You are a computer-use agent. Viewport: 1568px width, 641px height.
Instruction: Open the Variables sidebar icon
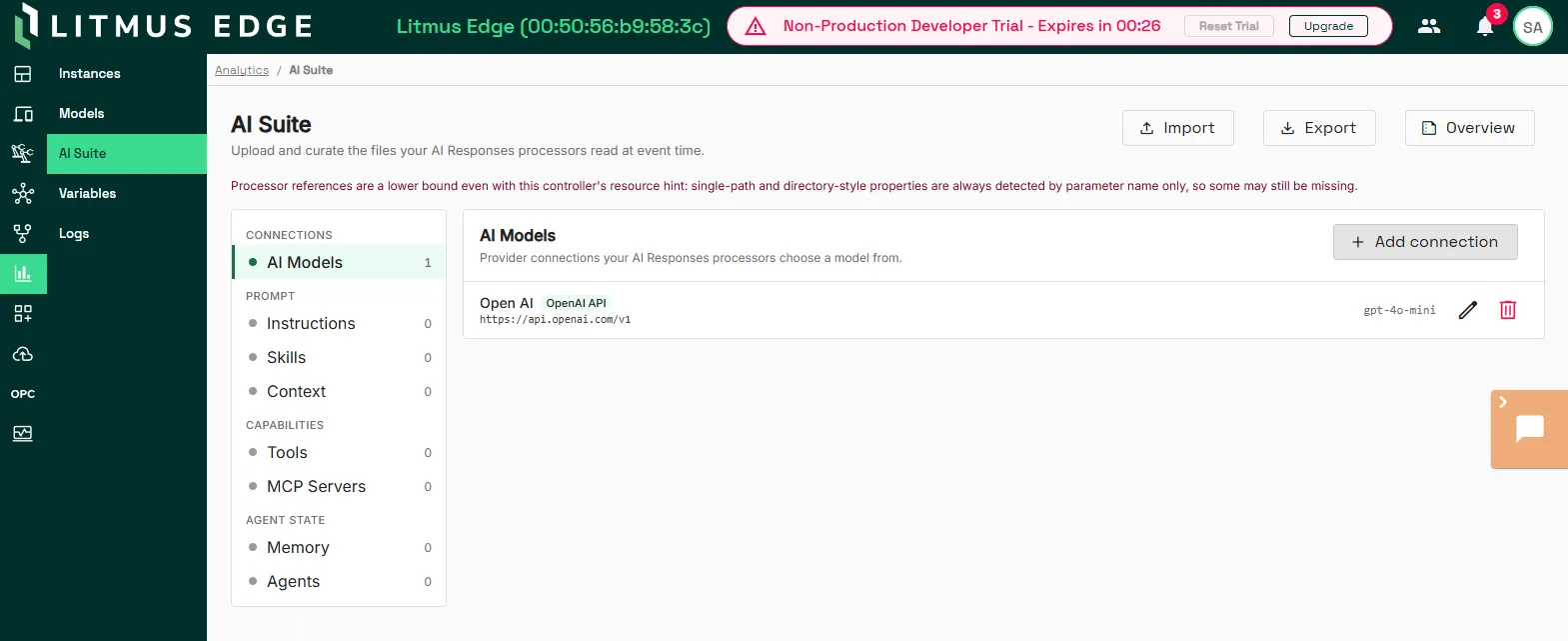(x=23, y=194)
